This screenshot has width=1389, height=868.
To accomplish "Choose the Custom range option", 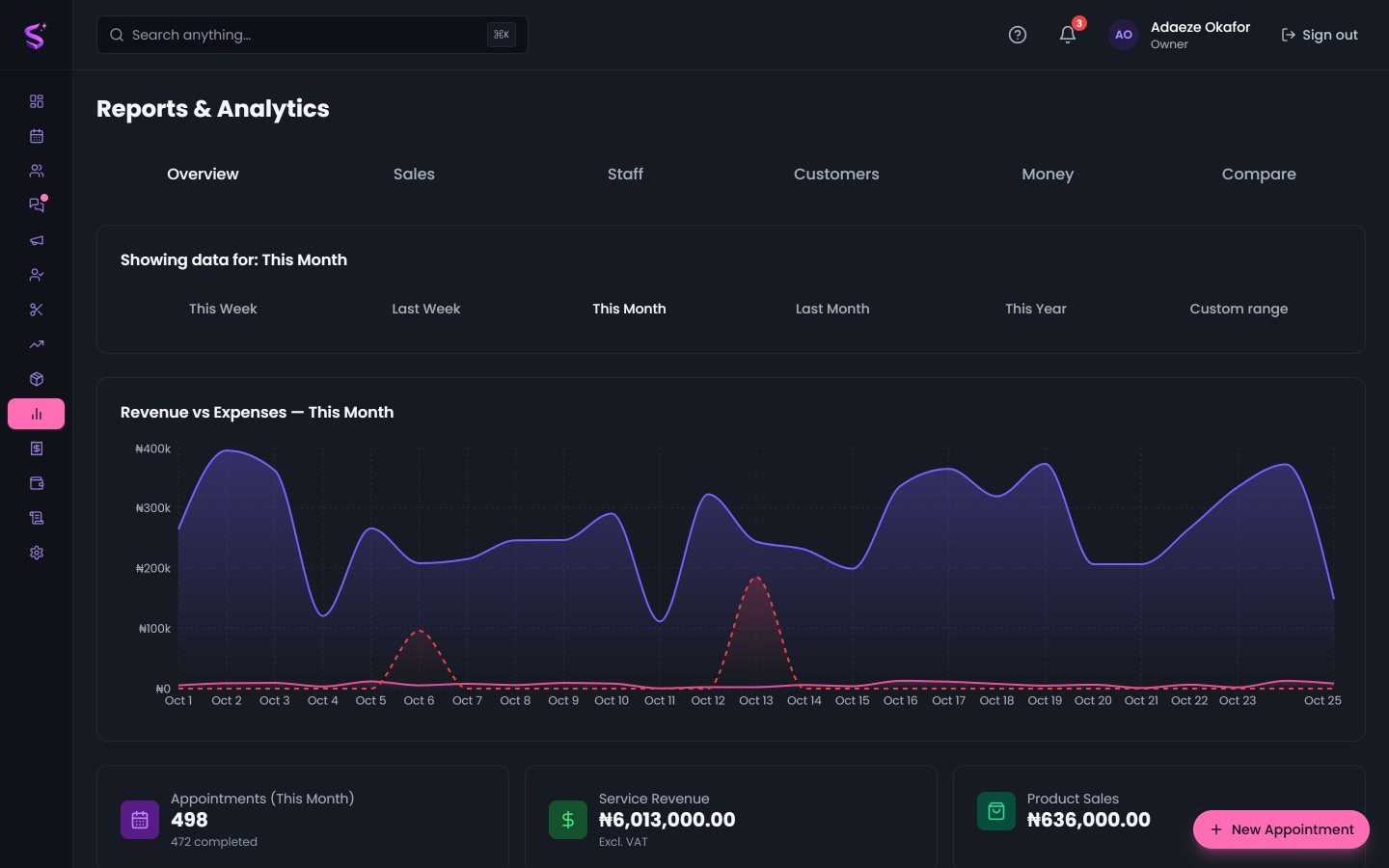I will (1239, 309).
